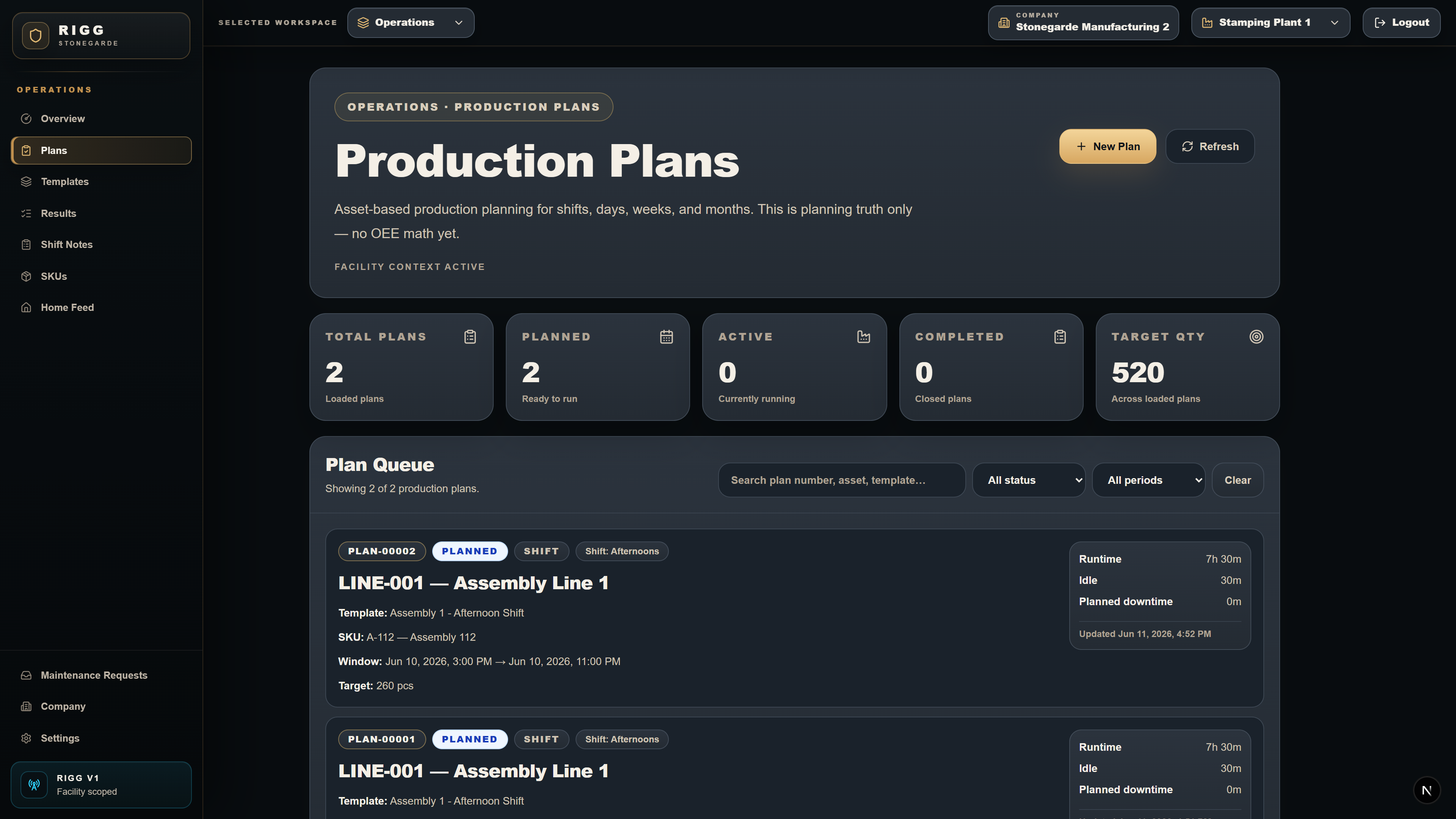This screenshot has height=819, width=1456.
Task: Select Plans in the sidebar
Action: click(x=101, y=151)
